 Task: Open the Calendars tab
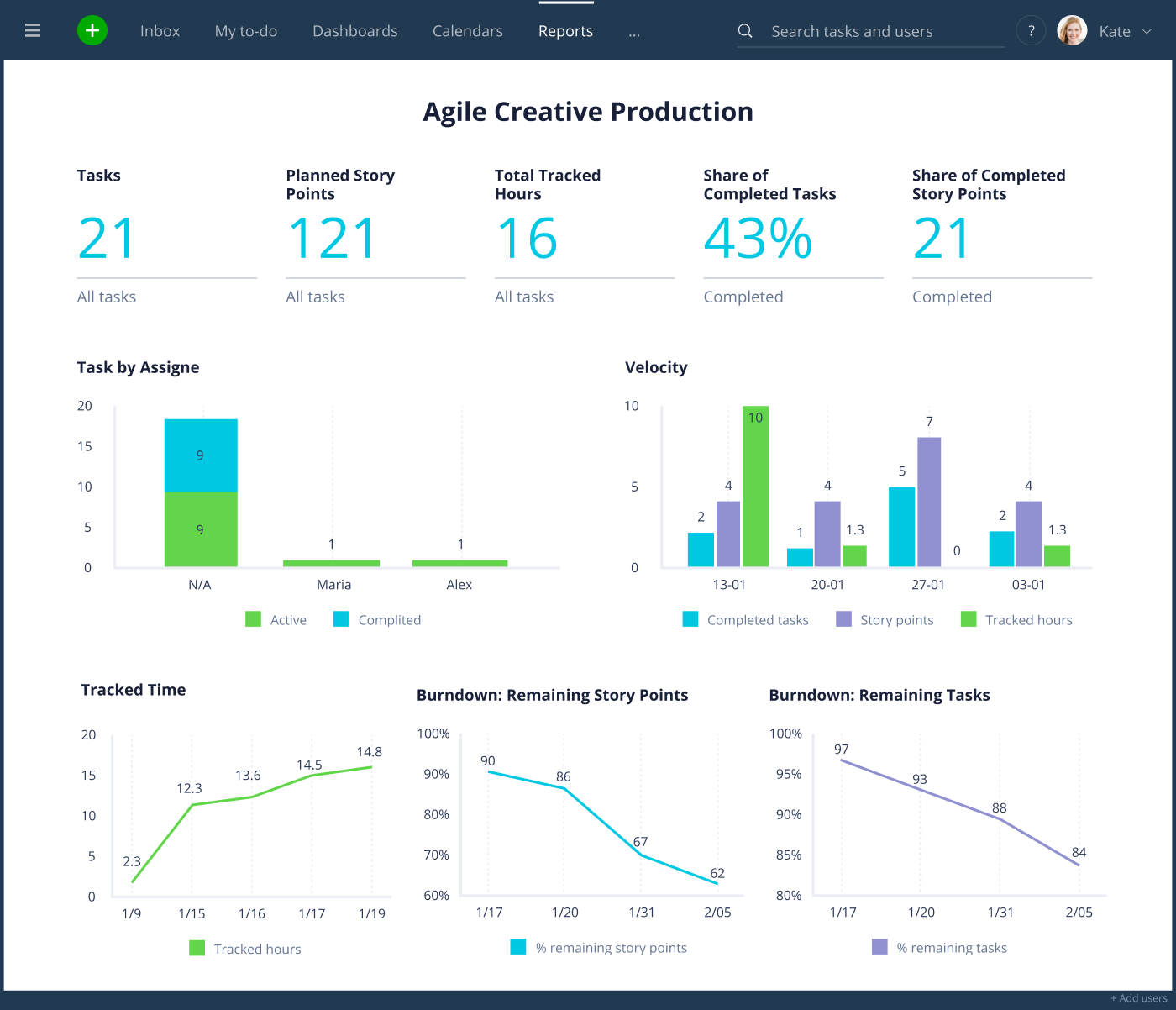coord(468,31)
